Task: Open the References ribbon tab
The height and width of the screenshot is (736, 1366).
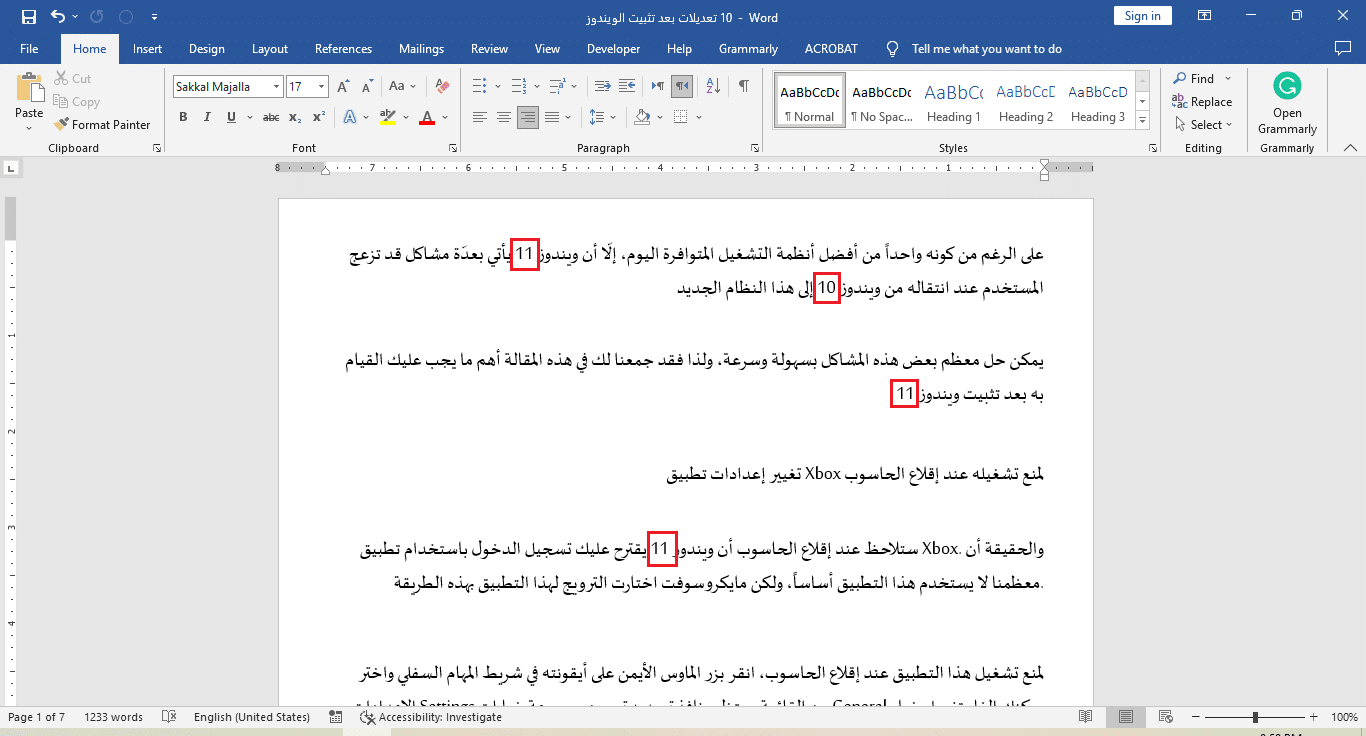Action: point(343,49)
